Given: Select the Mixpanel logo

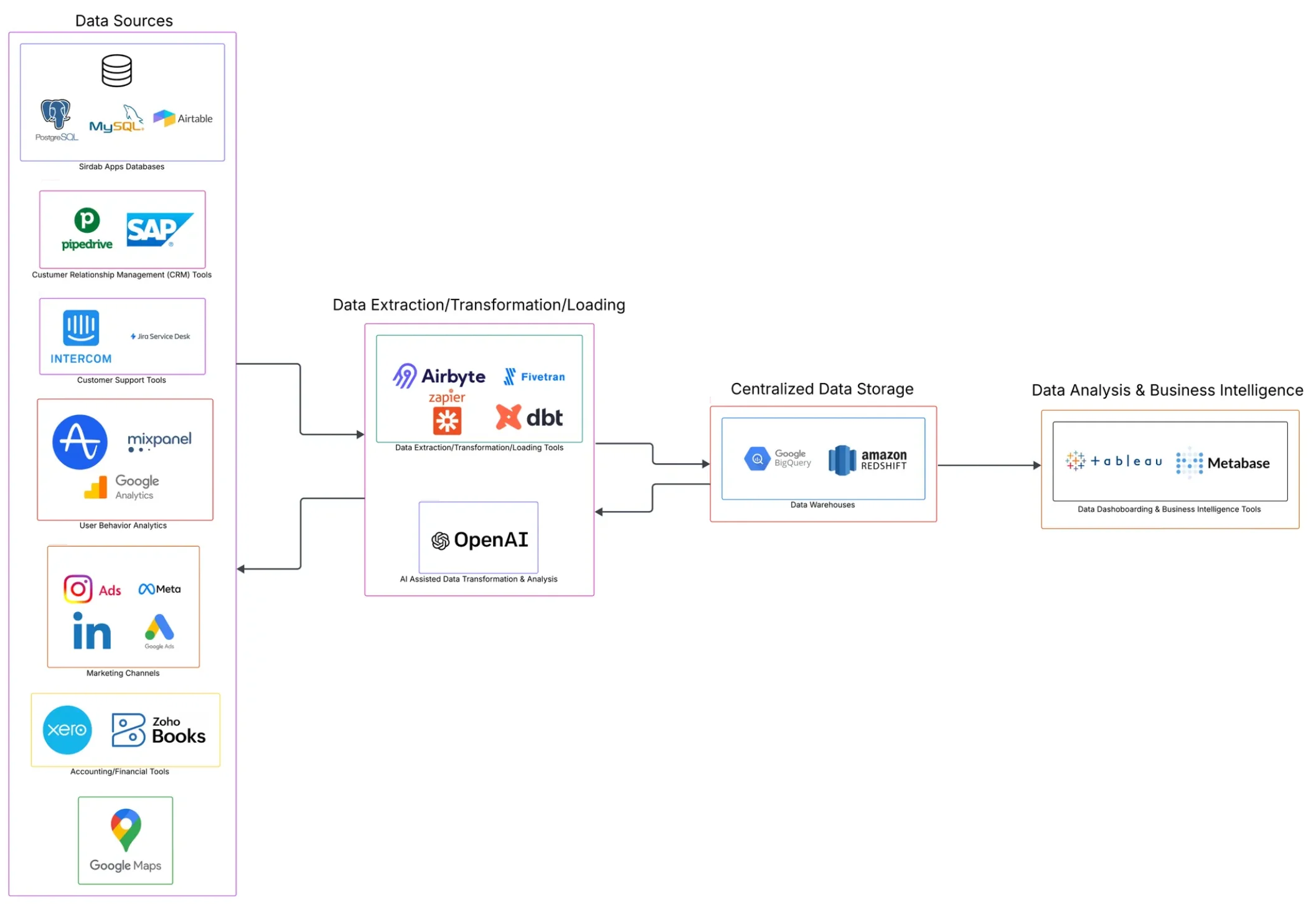Looking at the screenshot, I should [x=159, y=441].
